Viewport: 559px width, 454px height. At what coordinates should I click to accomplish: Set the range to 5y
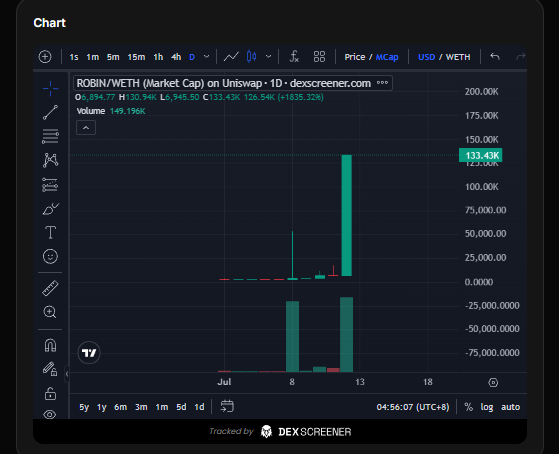[x=84, y=407]
